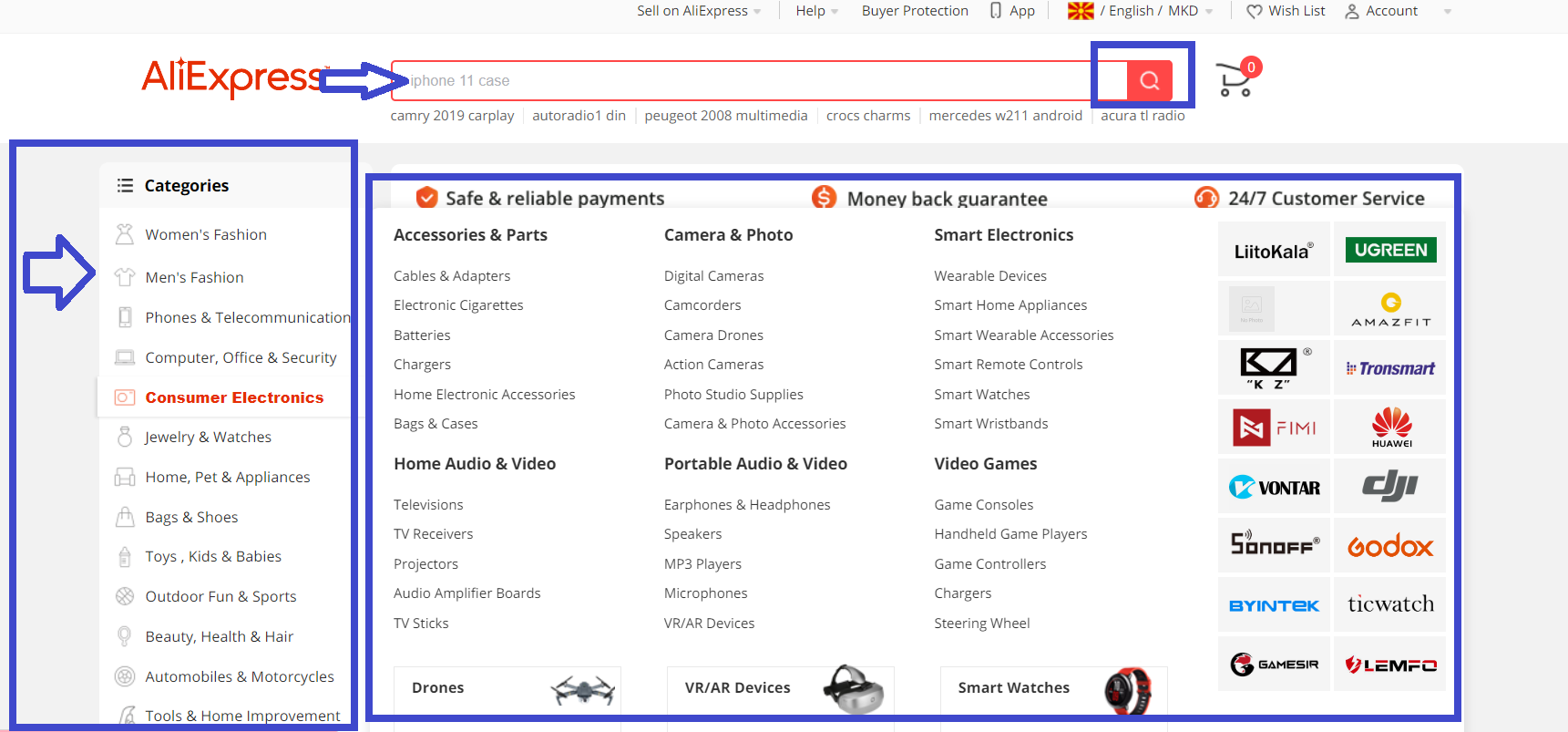This screenshot has height=732, width=1568.
Task: Click the Home, Pet & Appliances sofa icon
Action: coord(125,477)
